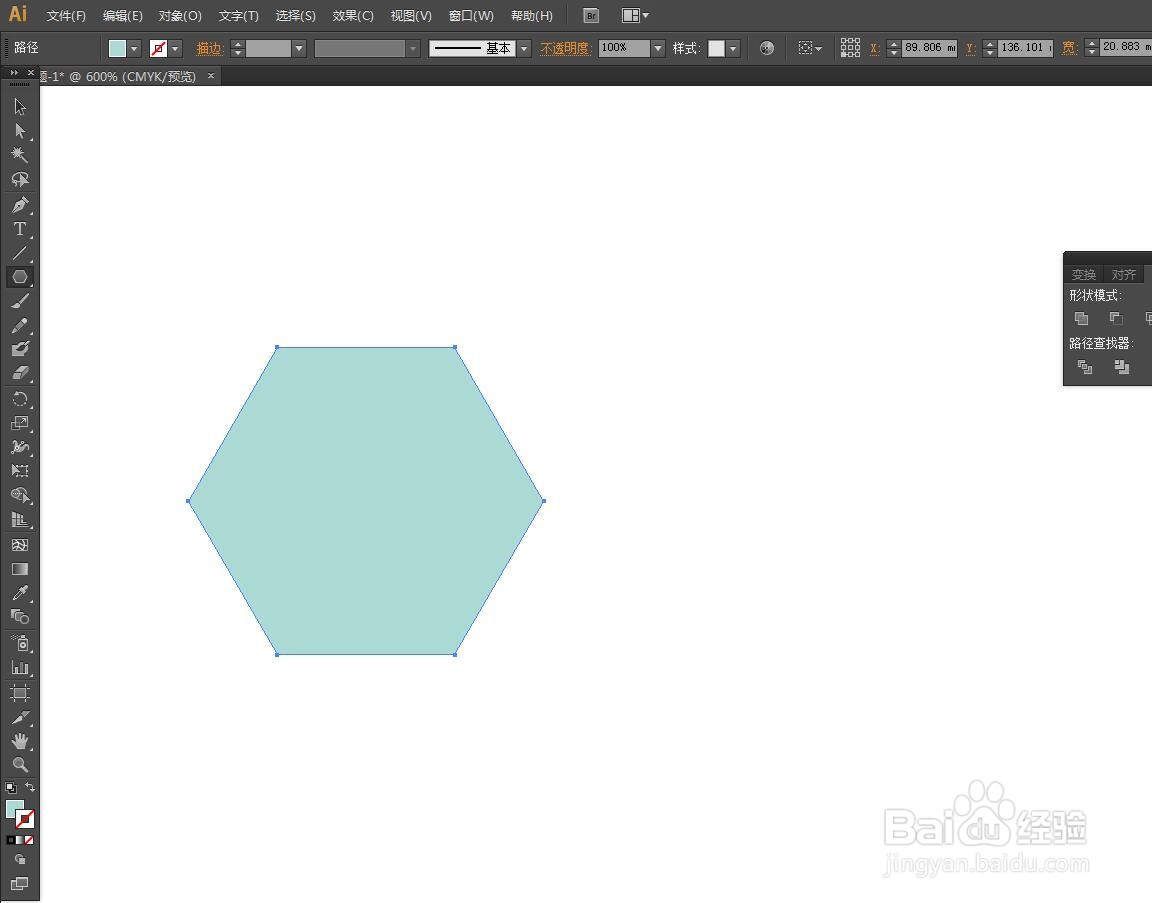Expand the fill color dropdown arrow
The width and height of the screenshot is (1152, 903).
click(134, 48)
